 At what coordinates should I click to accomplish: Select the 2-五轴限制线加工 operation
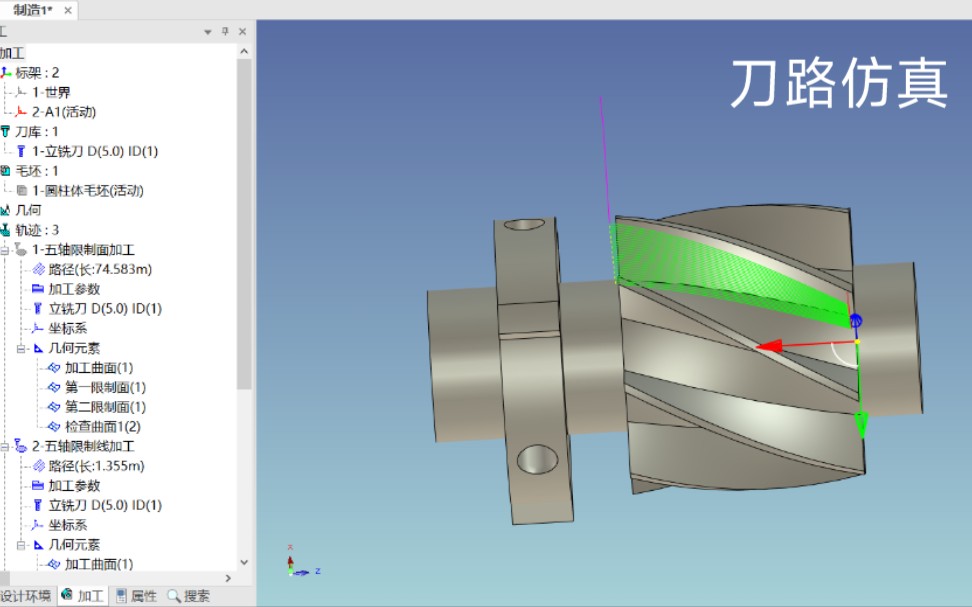click(83, 446)
